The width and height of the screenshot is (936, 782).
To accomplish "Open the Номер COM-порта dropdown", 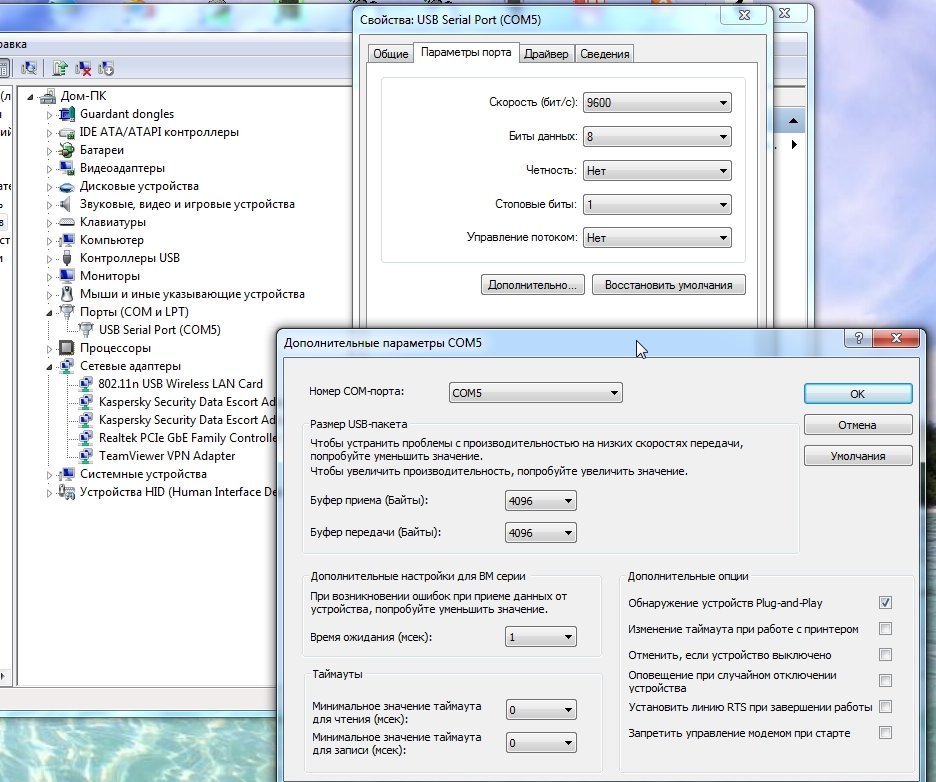I will pyautogui.click(x=535, y=393).
